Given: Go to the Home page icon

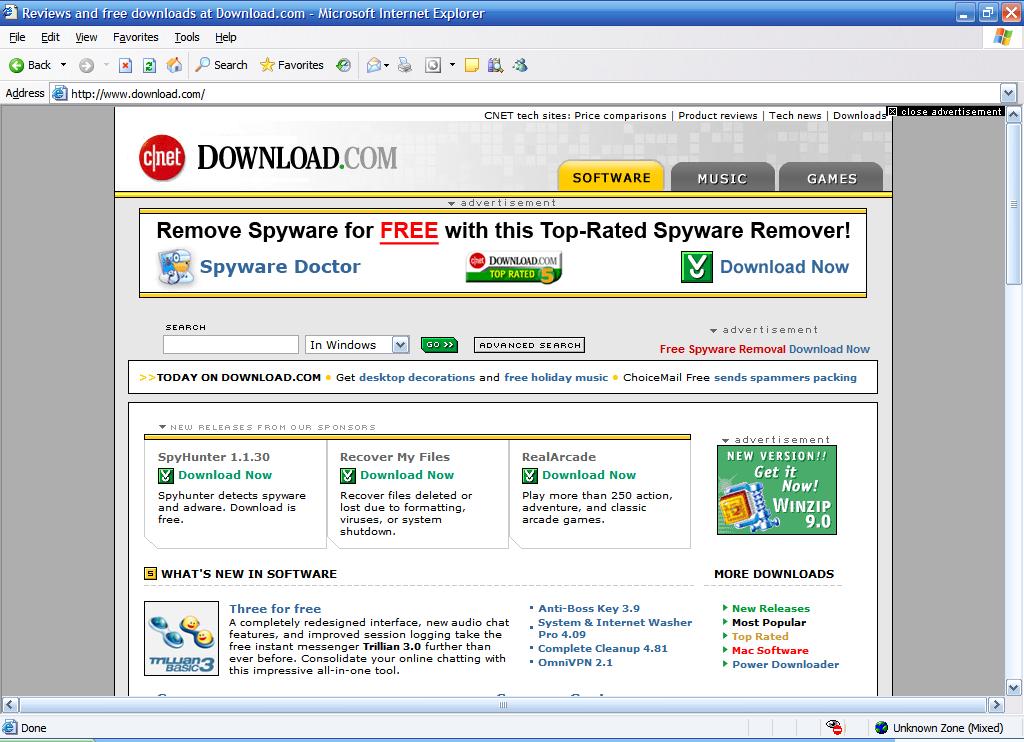Looking at the screenshot, I should pyautogui.click(x=174, y=65).
